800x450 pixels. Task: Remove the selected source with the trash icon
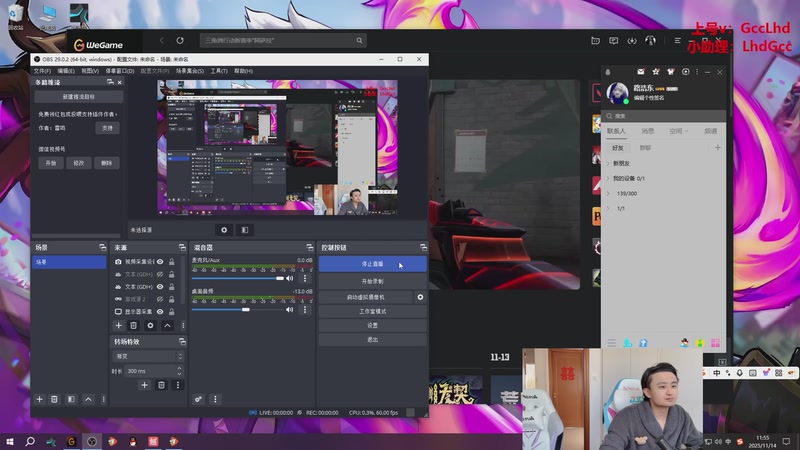tap(133, 326)
